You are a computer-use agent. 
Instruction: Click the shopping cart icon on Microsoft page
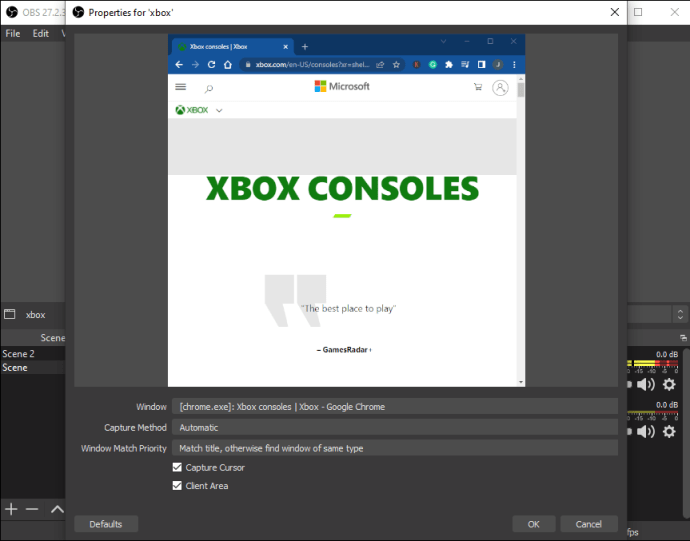[x=478, y=87]
